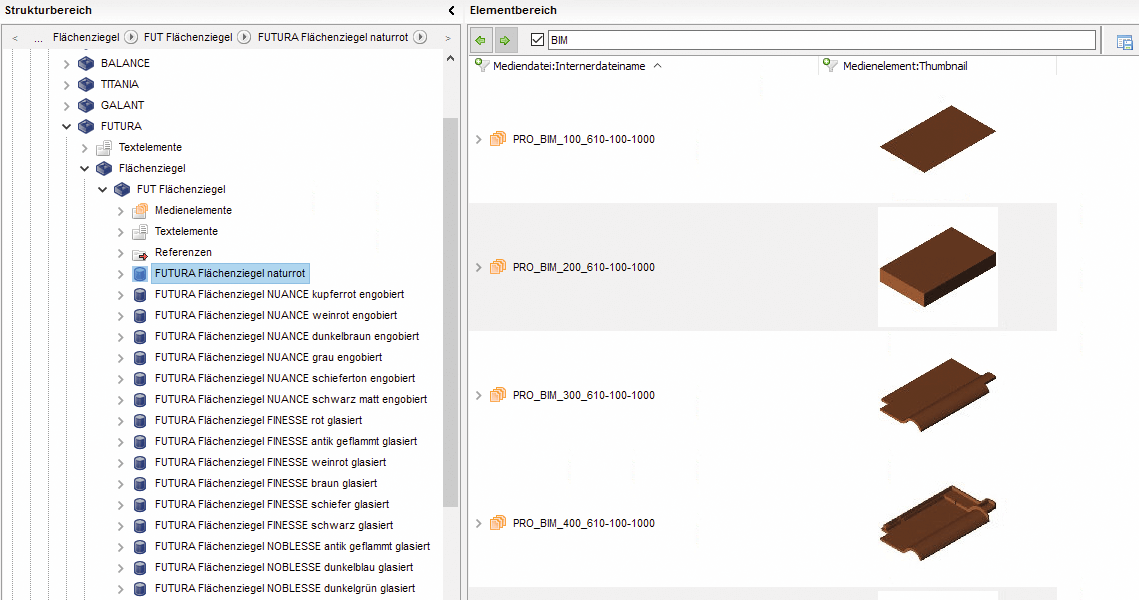Select FUTURA Flächenziegel NUANCE dunkelbraun engobiert
The width and height of the screenshot is (1140, 600).
point(287,337)
